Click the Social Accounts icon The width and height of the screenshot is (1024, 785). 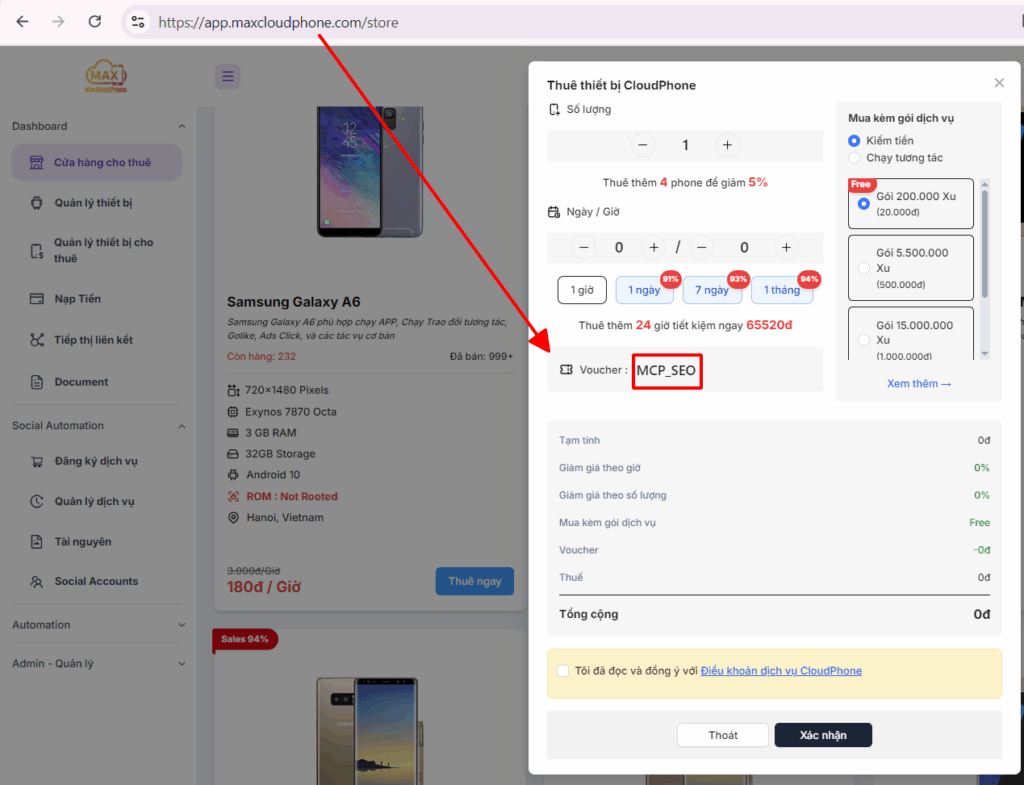pos(37,581)
